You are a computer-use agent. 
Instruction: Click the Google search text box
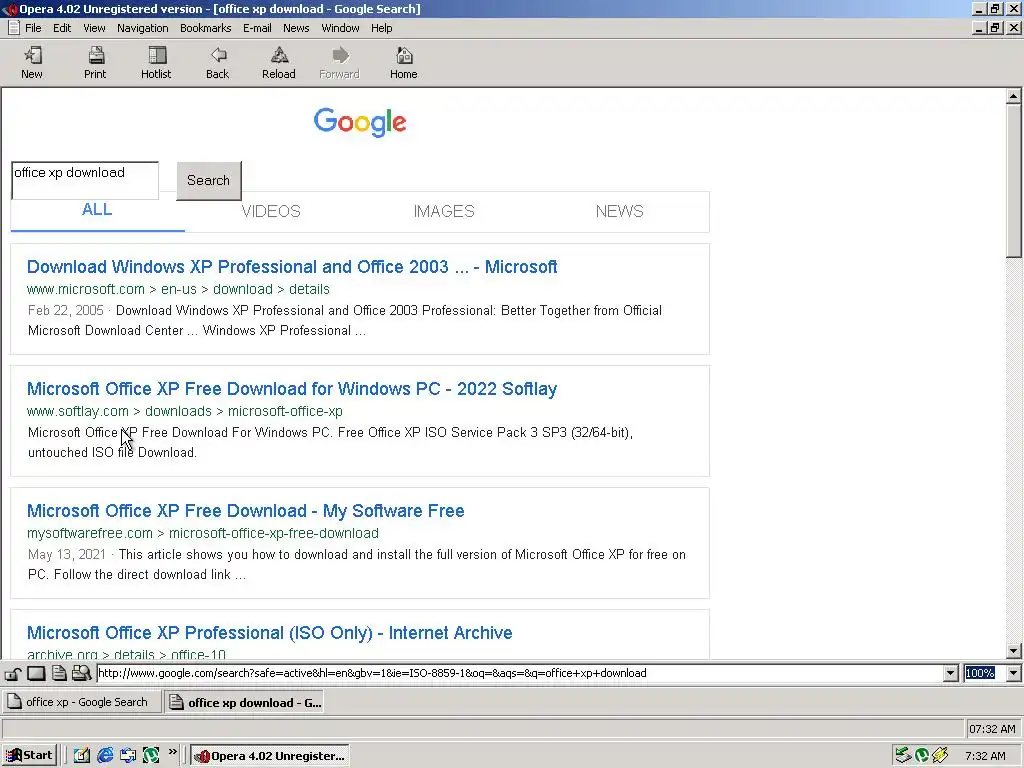[x=85, y=180]
